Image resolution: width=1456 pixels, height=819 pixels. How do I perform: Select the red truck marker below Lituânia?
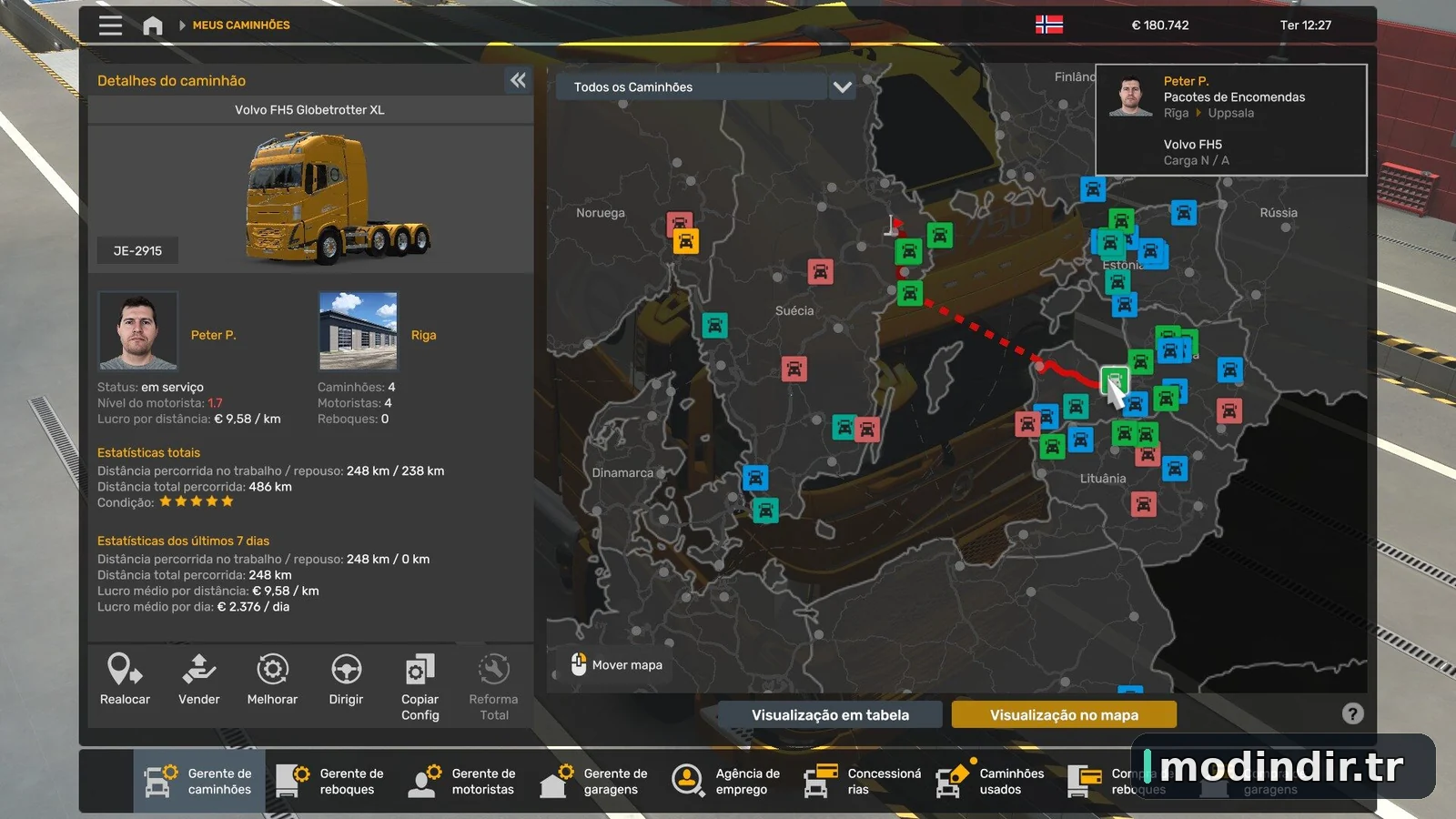pyautogui.click(x=1143, y=504)
